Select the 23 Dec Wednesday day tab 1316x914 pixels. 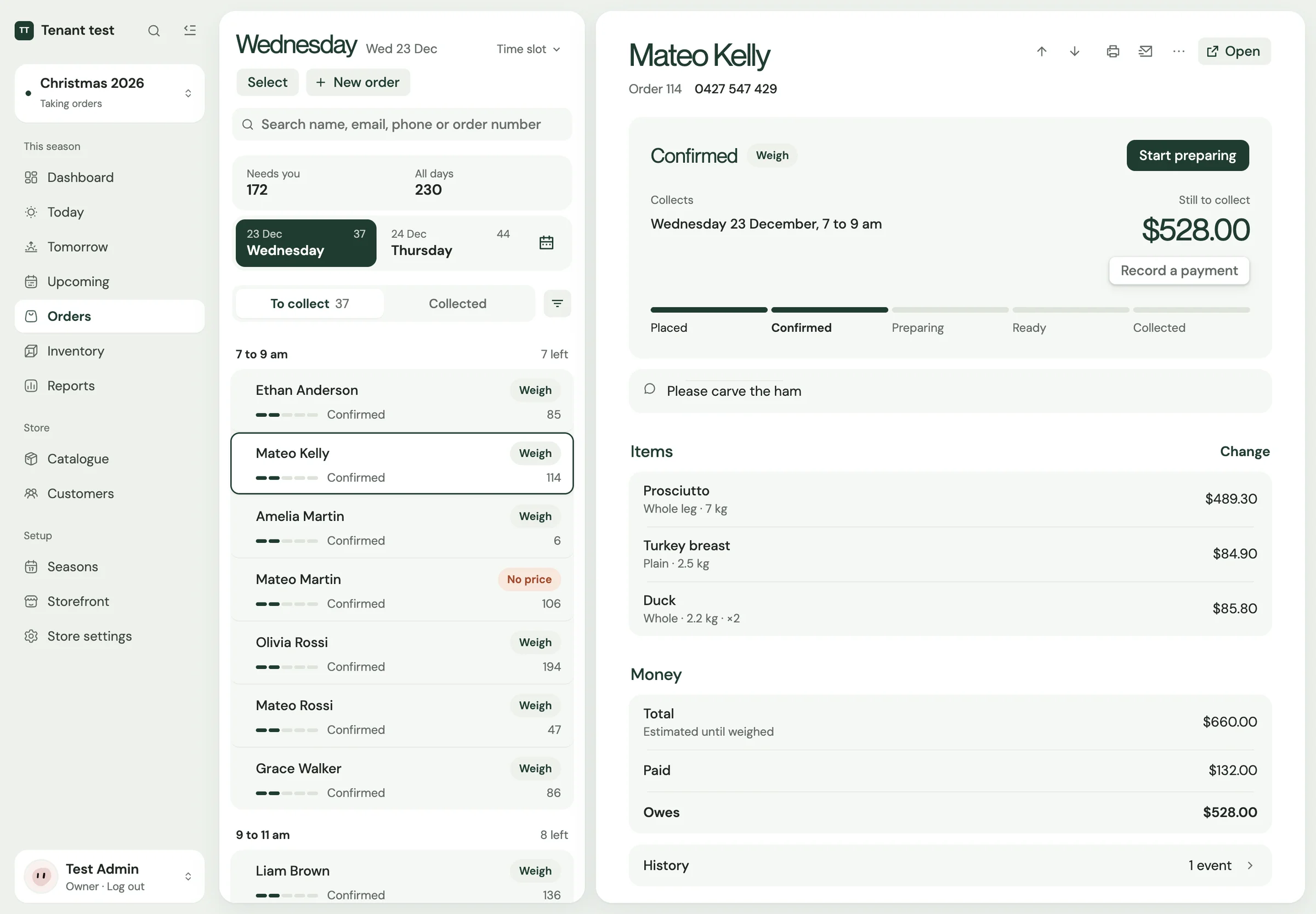point(306,243)
